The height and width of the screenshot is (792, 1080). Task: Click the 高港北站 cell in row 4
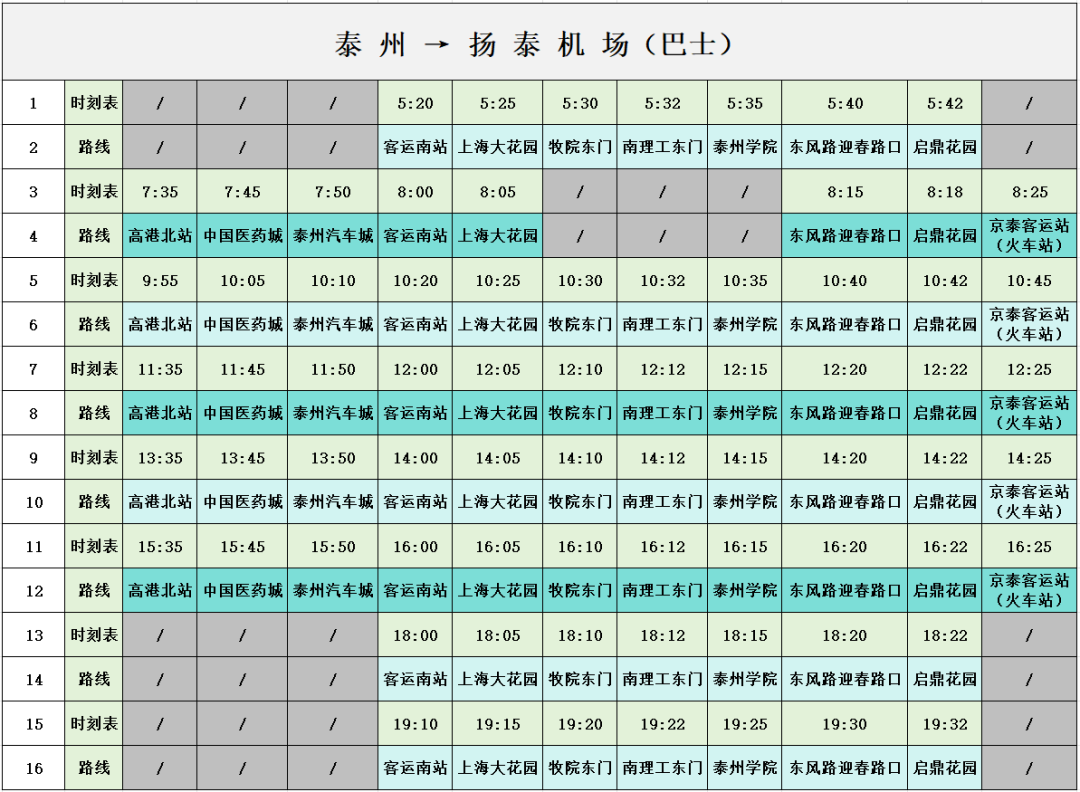(x=159, y=235)
